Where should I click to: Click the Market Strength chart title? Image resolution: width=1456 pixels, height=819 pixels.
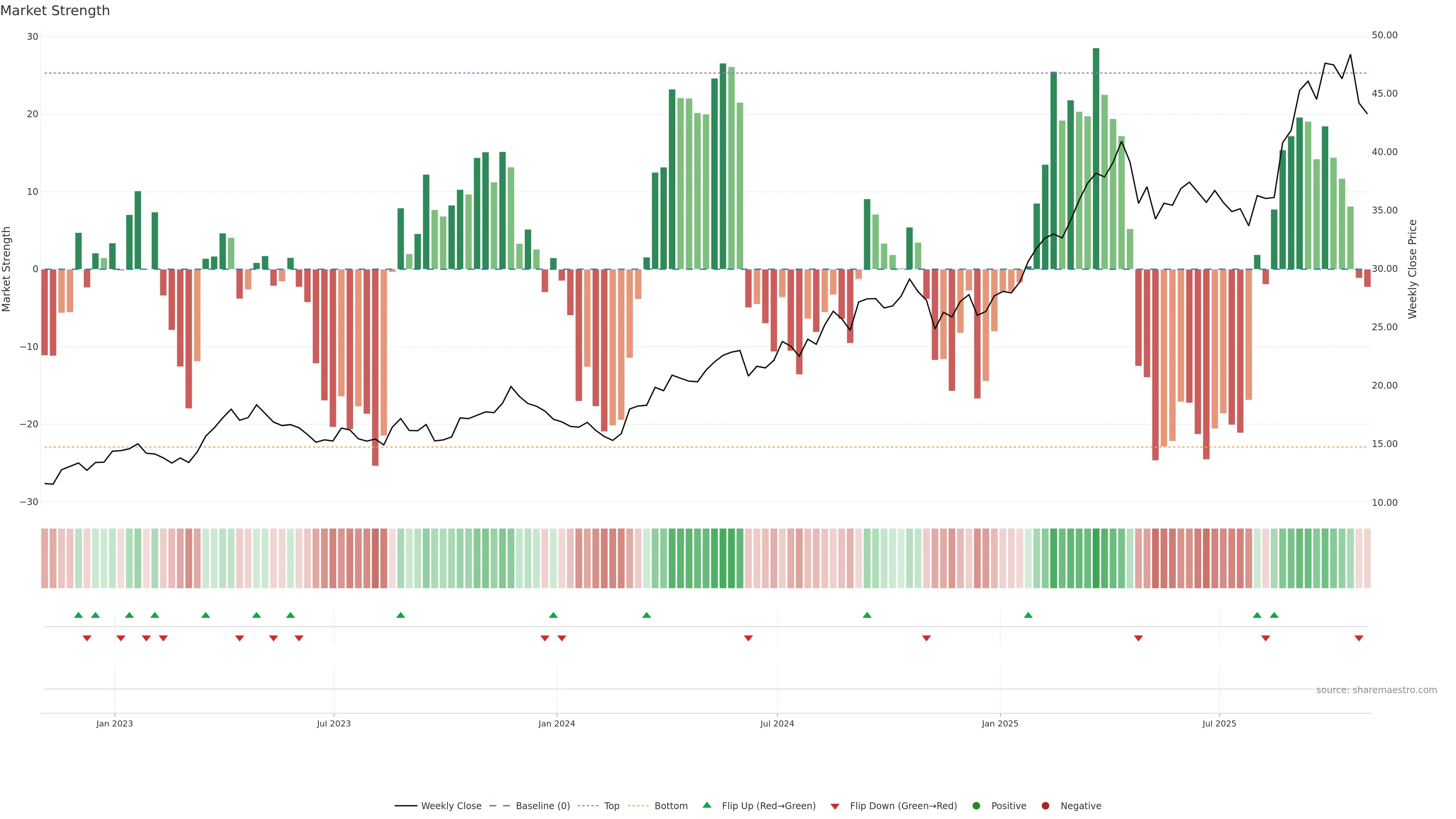click(x=55, y=11)
